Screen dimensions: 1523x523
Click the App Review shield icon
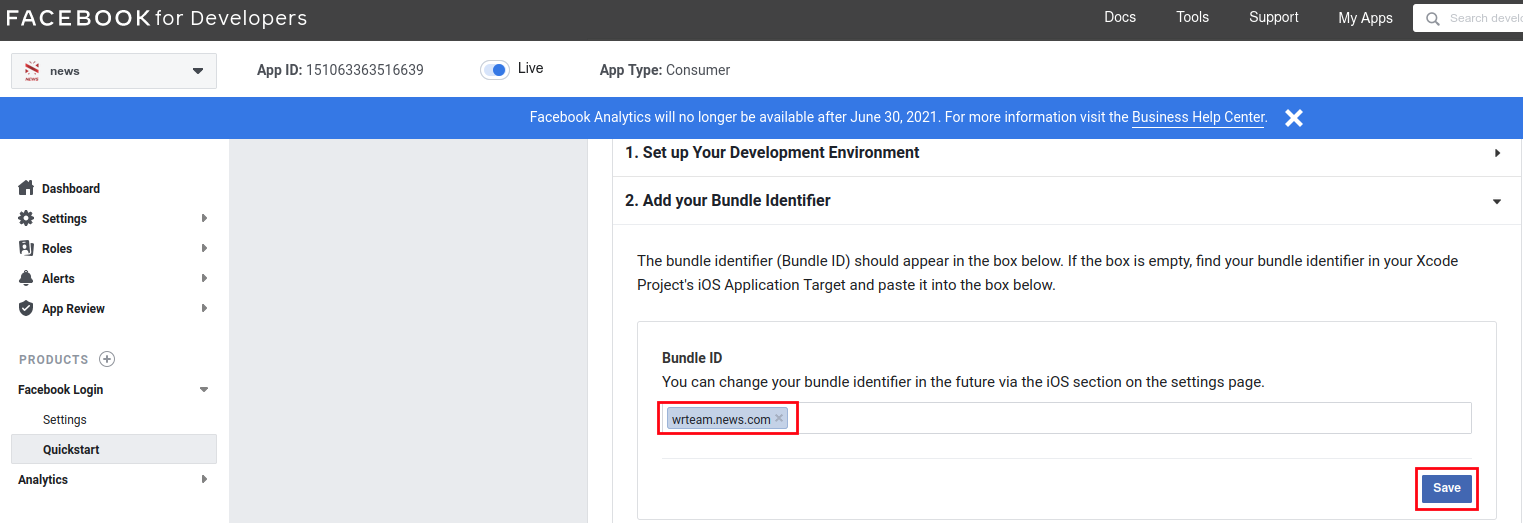point(26,309)
